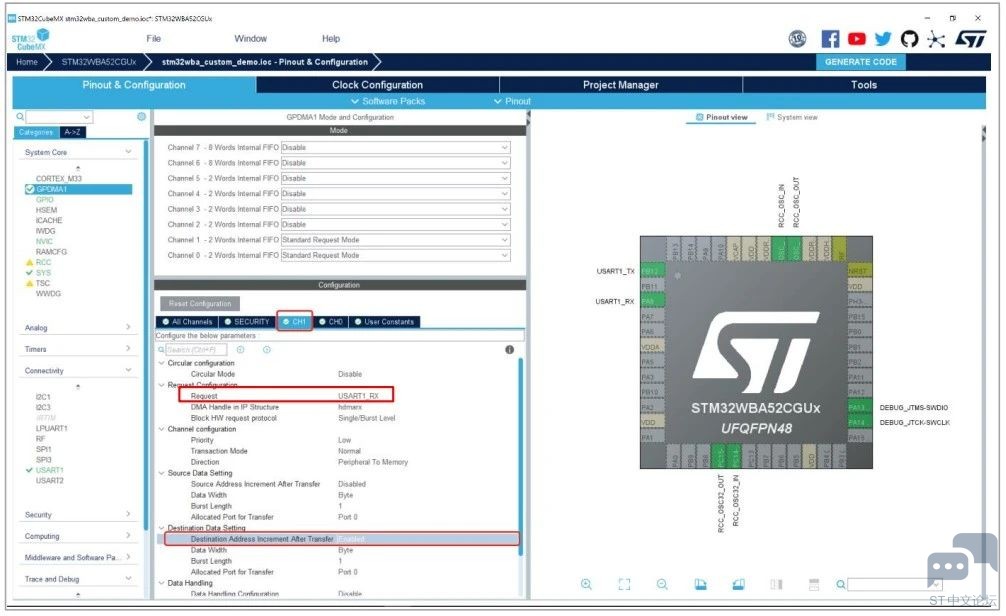Collapse Source Data Setting section
The height and width of the screenshot is (616, 1006).
[x=161, y=473]
